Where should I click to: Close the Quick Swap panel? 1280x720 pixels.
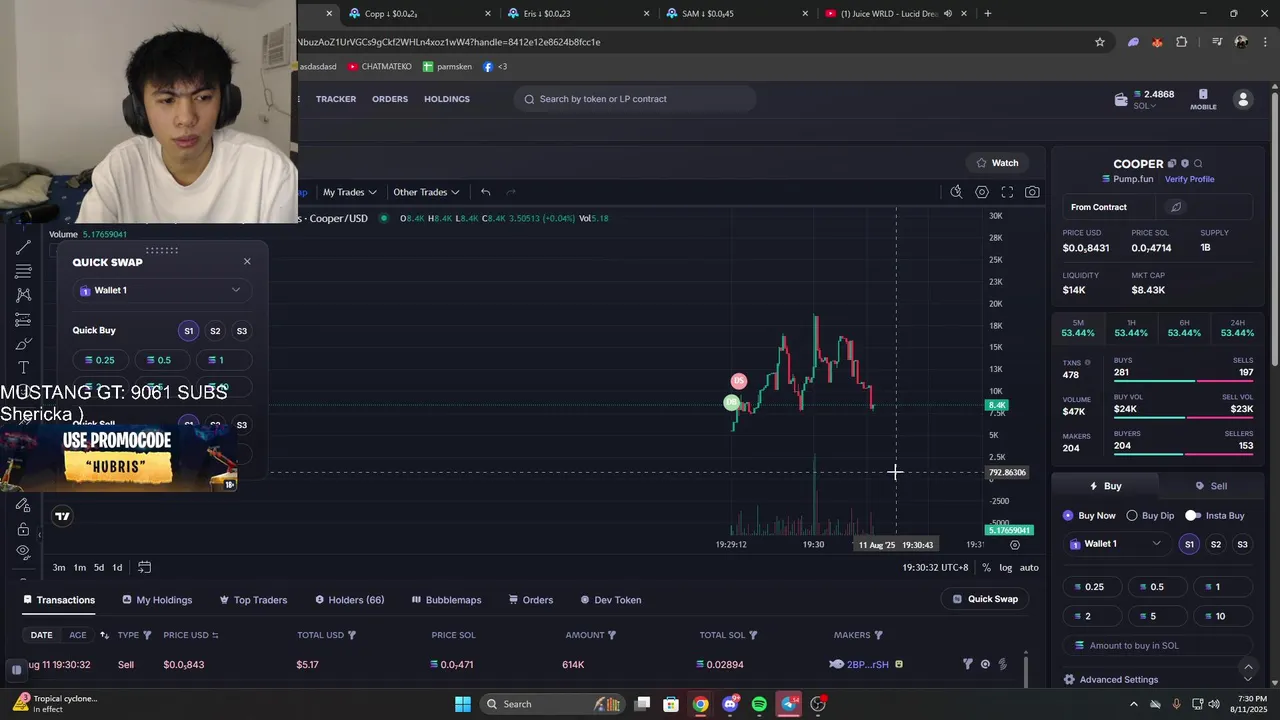[x=247, y=262]
